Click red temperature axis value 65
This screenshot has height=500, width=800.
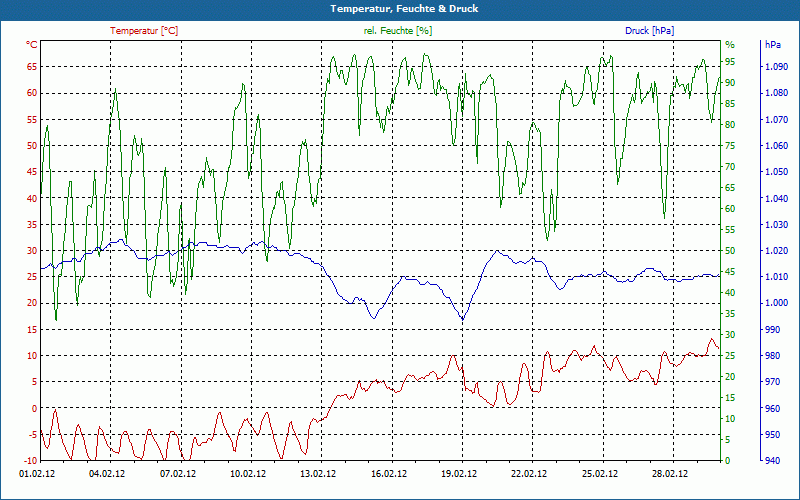[32, 67]
